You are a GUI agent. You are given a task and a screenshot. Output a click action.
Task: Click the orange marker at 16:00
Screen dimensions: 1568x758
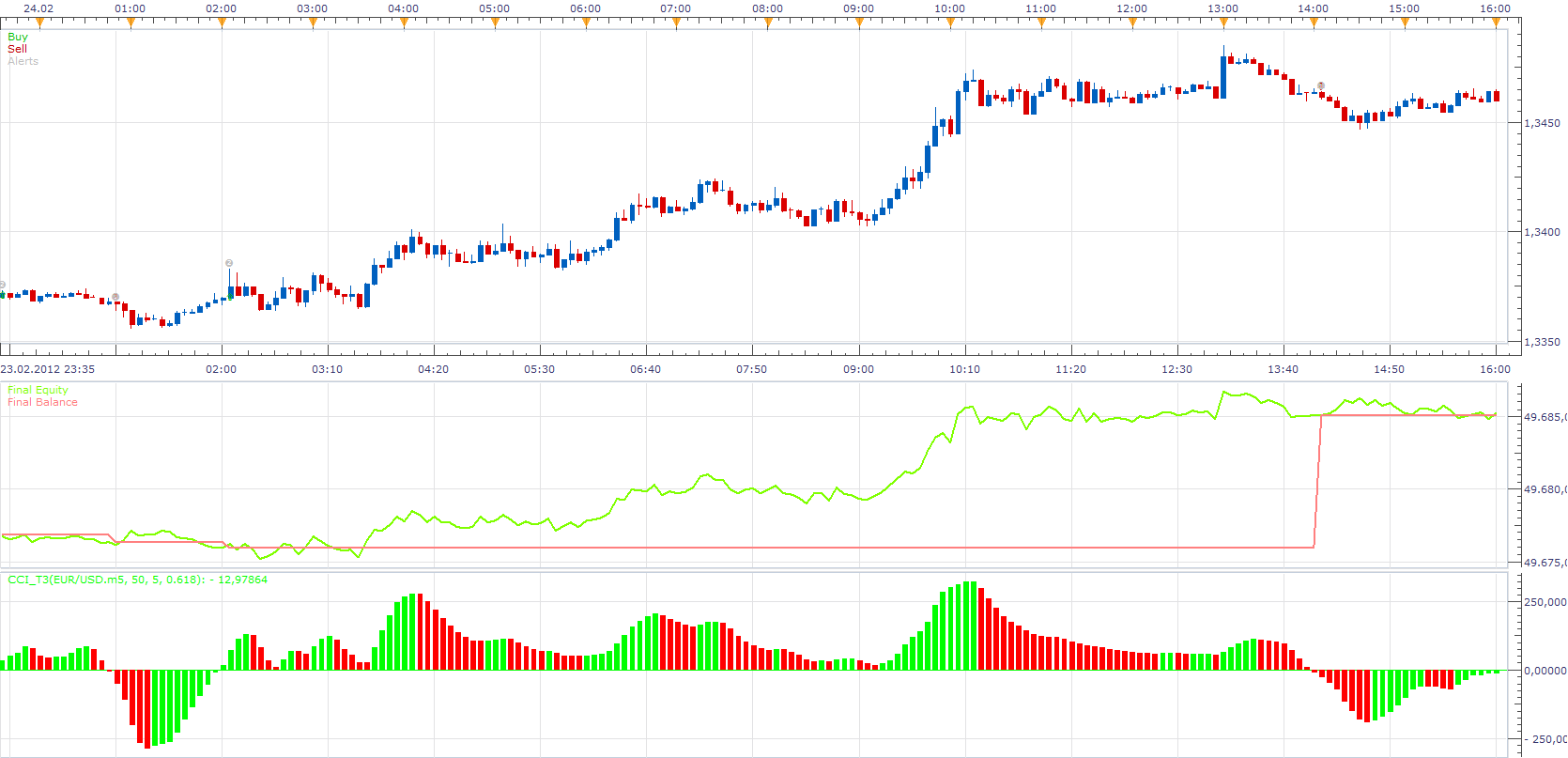[x=1497, y=23]
